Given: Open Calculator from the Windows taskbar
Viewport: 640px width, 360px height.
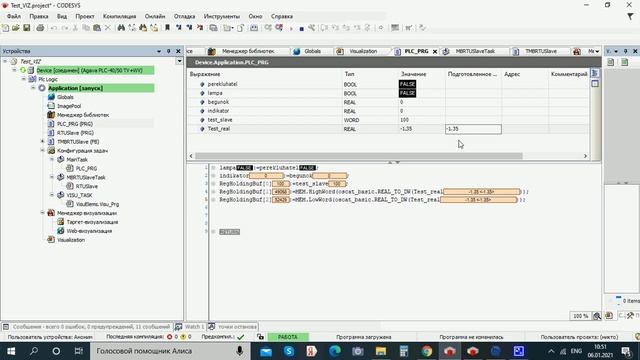Looking at the screenshot, I should point(404,351).
